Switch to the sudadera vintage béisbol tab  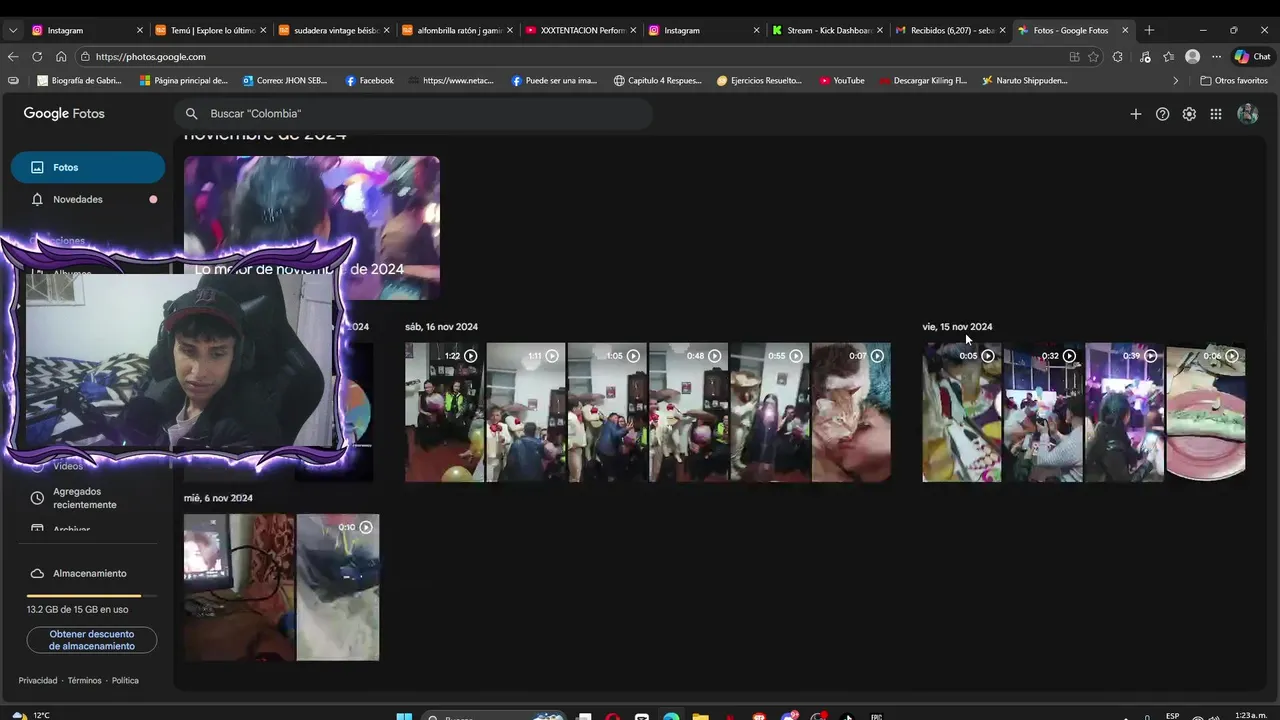pyautogui.click(x=334, y=30)
